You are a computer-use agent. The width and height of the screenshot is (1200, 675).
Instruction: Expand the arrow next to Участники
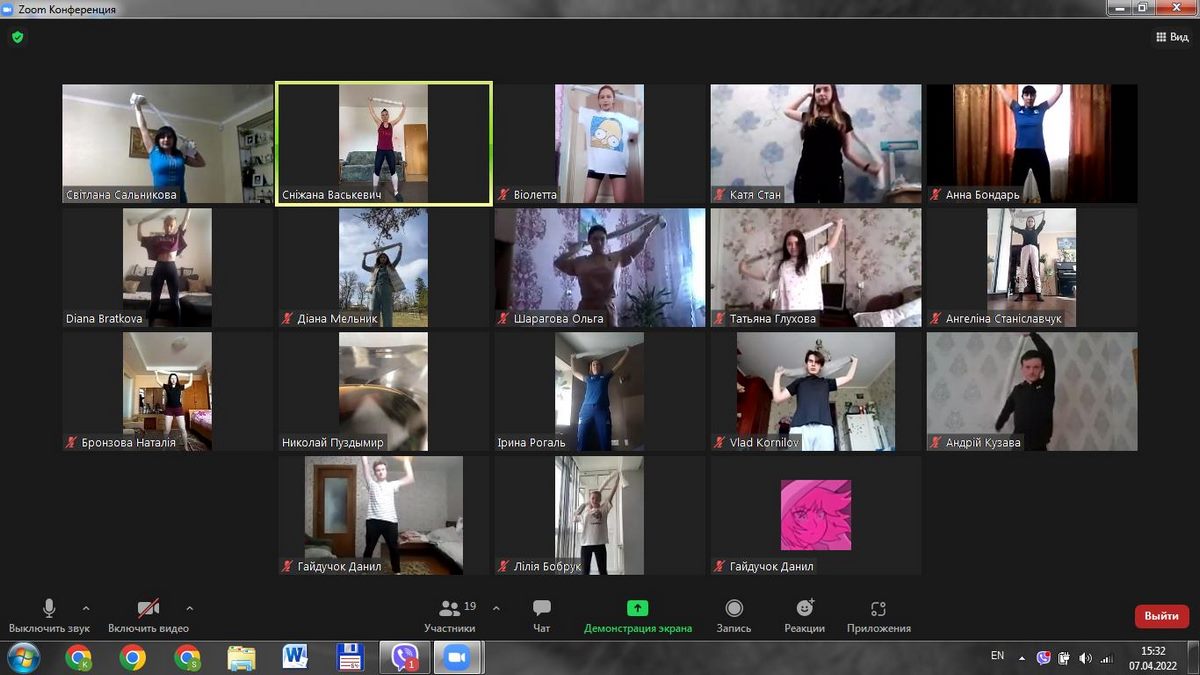coord(497,608)
